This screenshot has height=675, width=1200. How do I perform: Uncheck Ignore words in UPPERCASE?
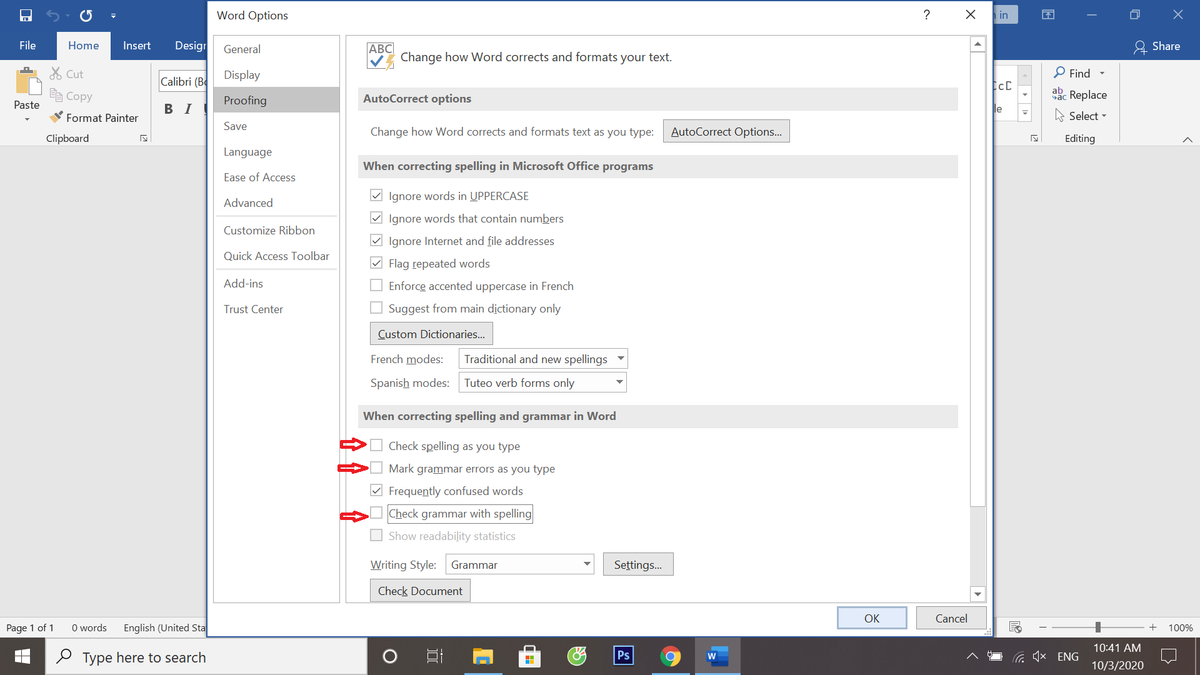point(377,196)
